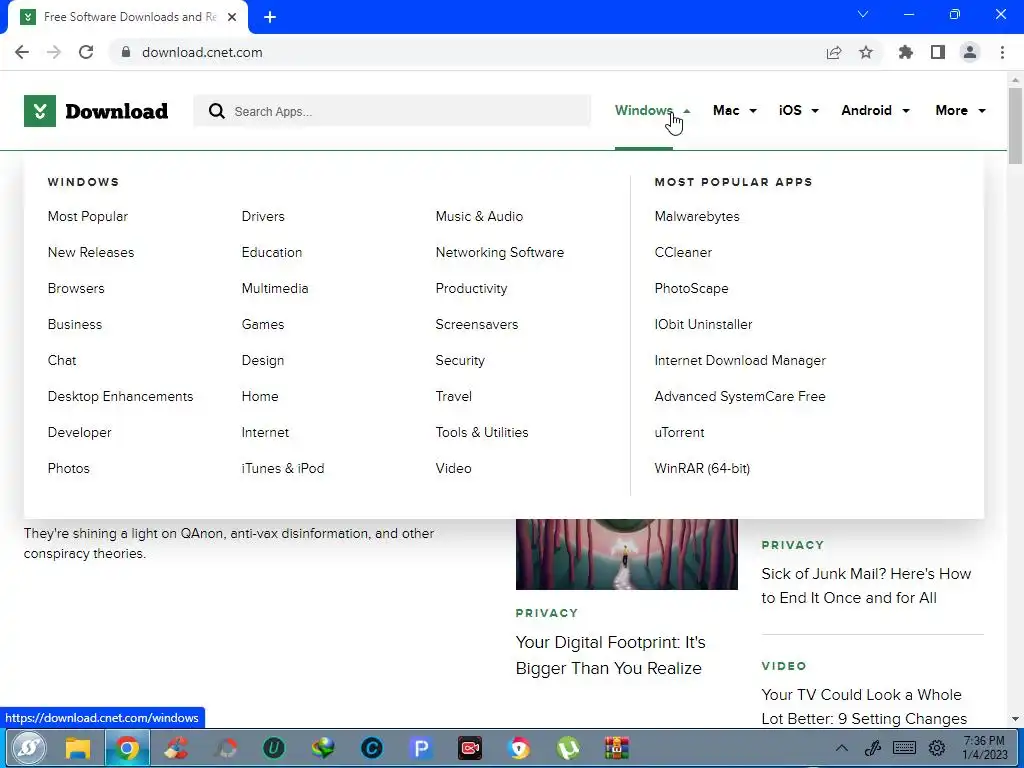The width and height of the screenshot is (1024, 768).
Task: Click the search magnifier icon
Action: 217,111
